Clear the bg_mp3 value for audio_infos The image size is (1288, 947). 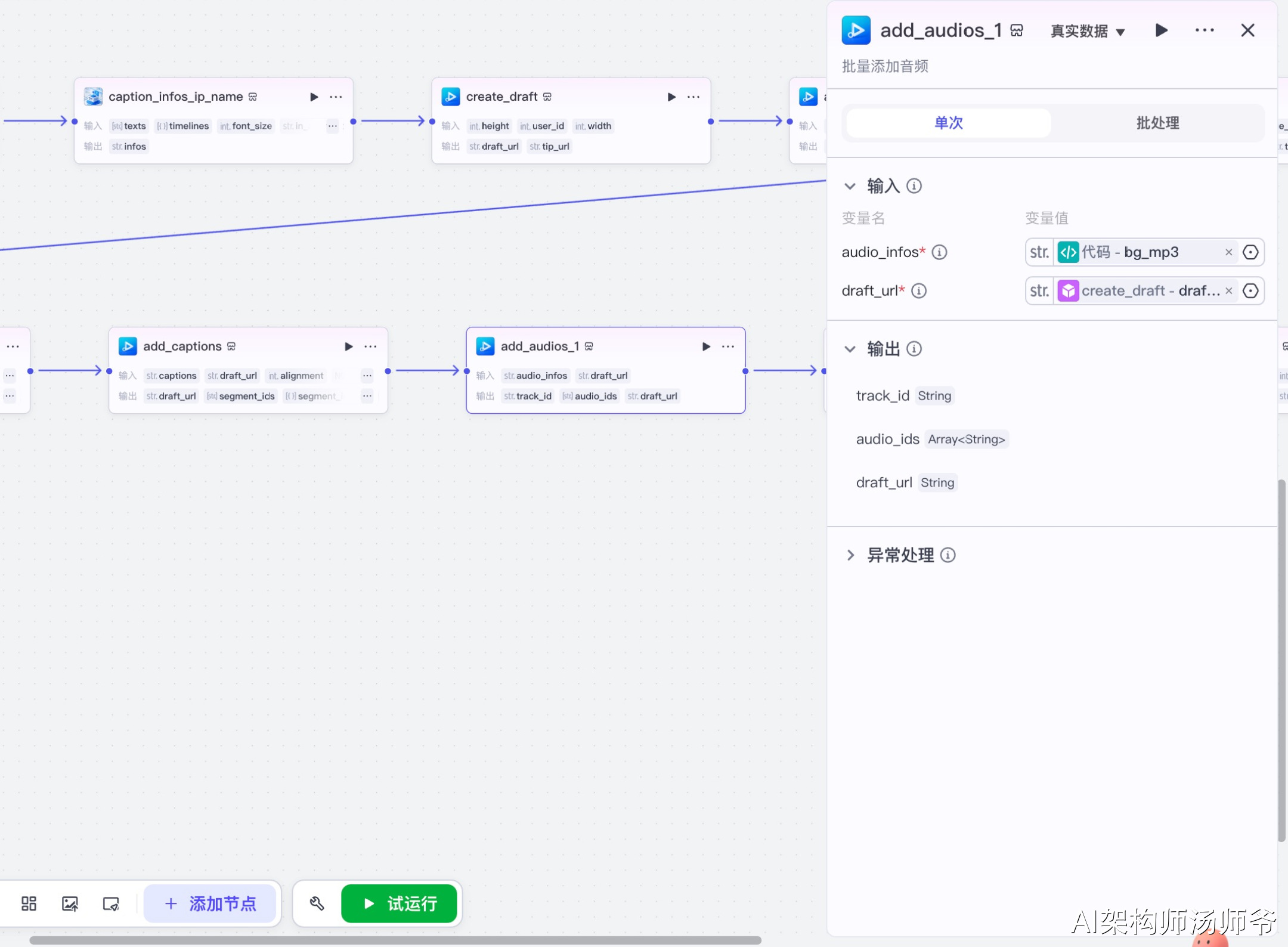(1228, 252)
